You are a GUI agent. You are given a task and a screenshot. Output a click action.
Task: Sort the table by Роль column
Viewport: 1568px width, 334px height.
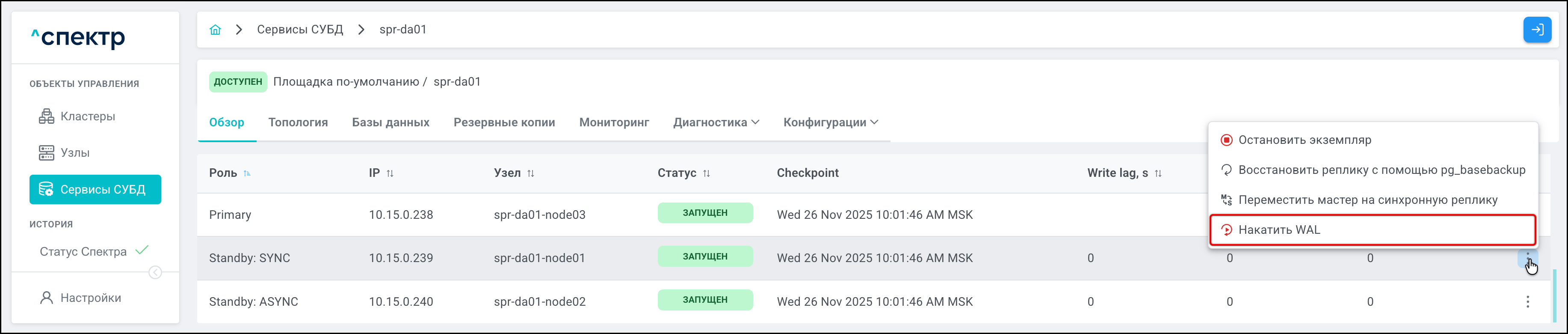coord(246,174)
